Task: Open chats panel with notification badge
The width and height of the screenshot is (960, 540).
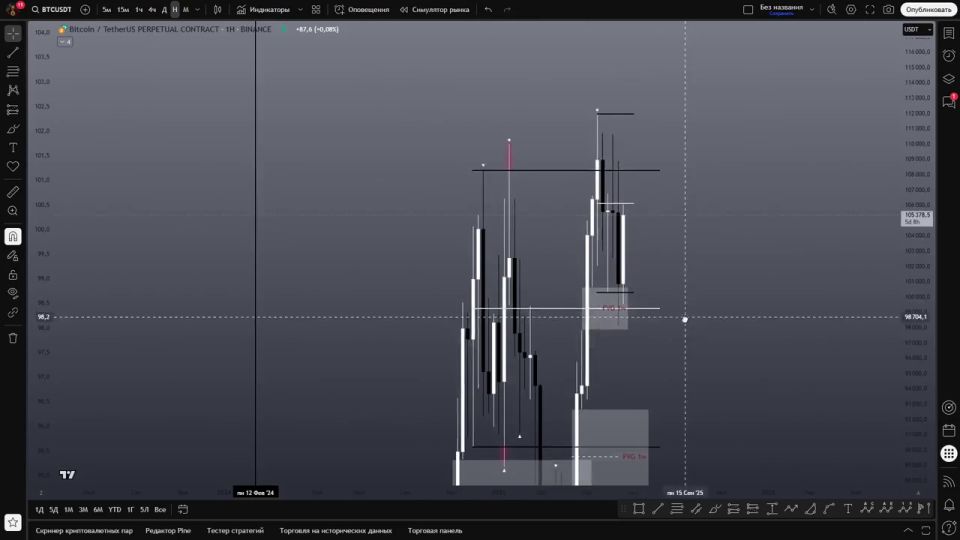Action: [x=948, y=102]
